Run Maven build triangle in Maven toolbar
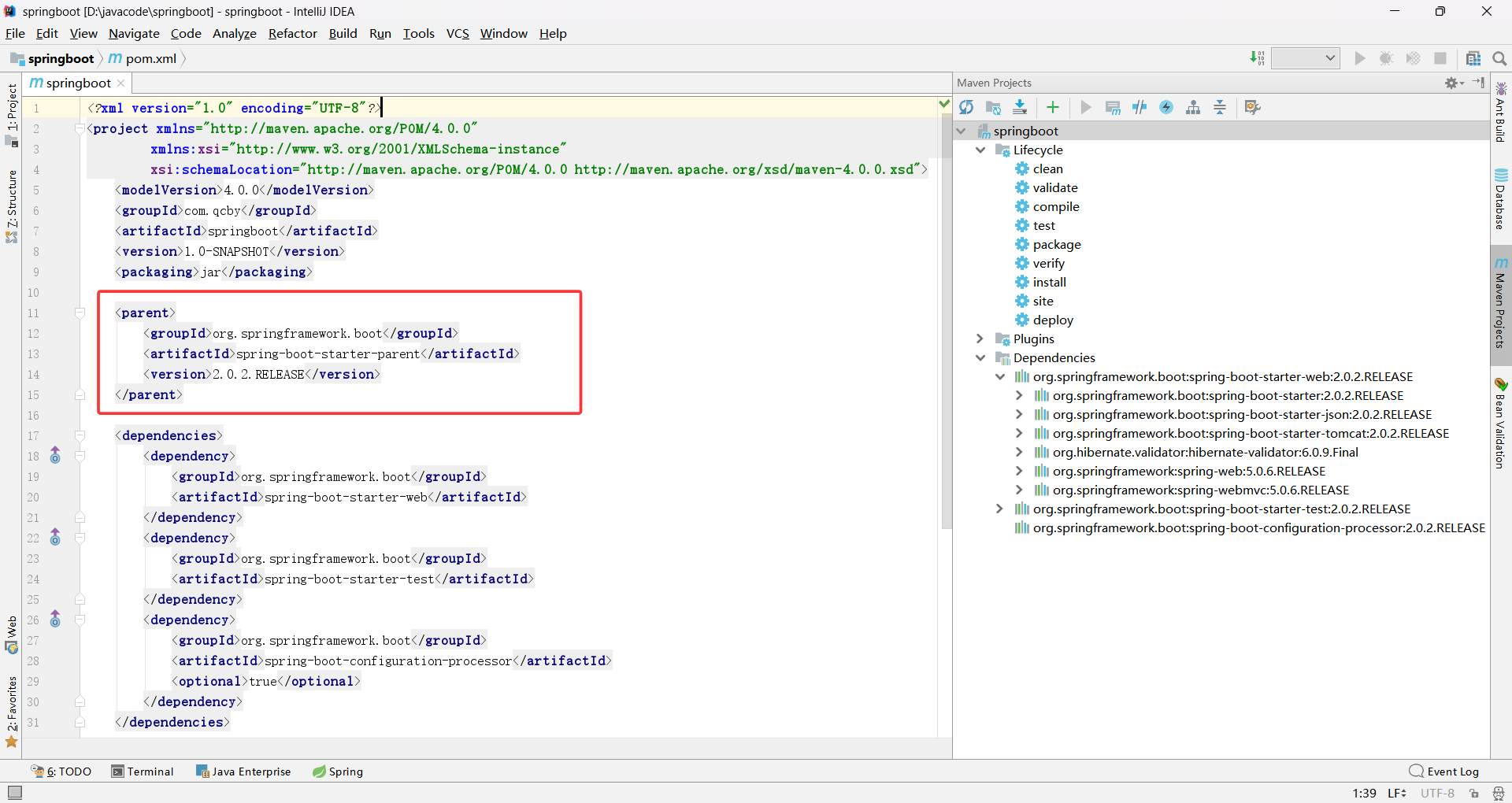The image size is (1512, 803). point(1086,107)
